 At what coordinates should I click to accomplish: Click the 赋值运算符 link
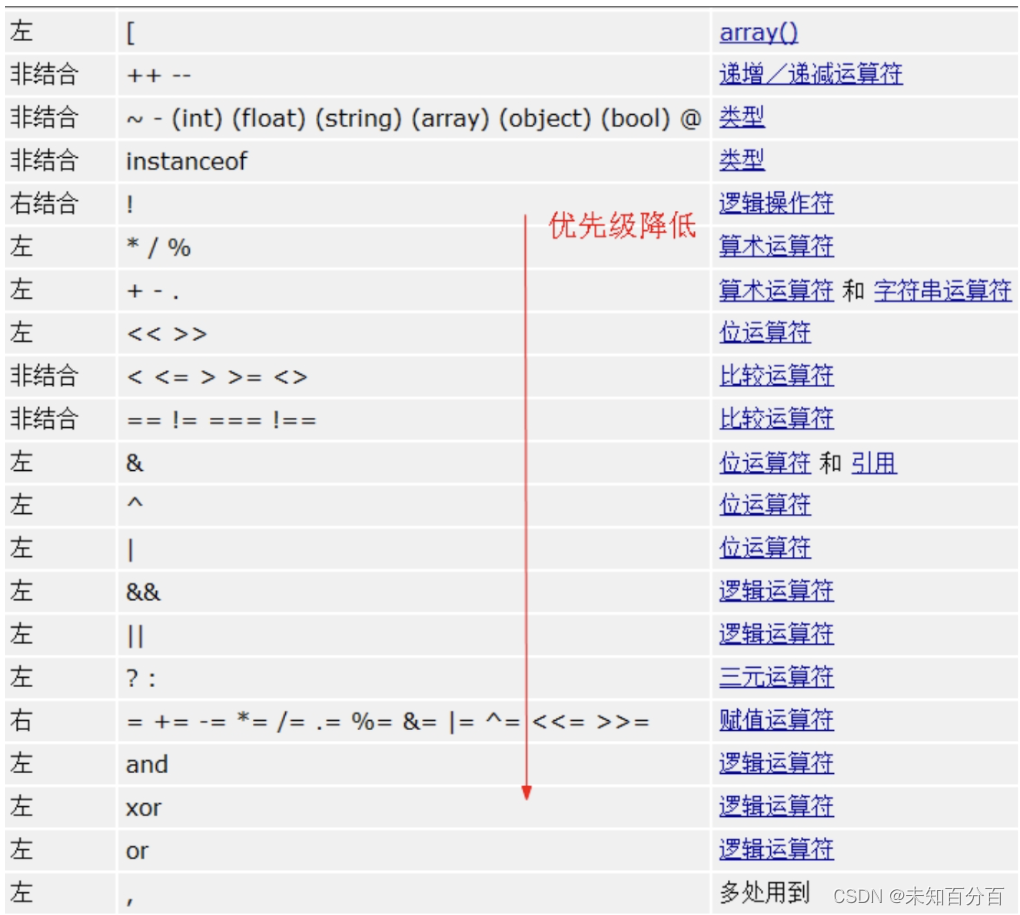pos(775,719)
